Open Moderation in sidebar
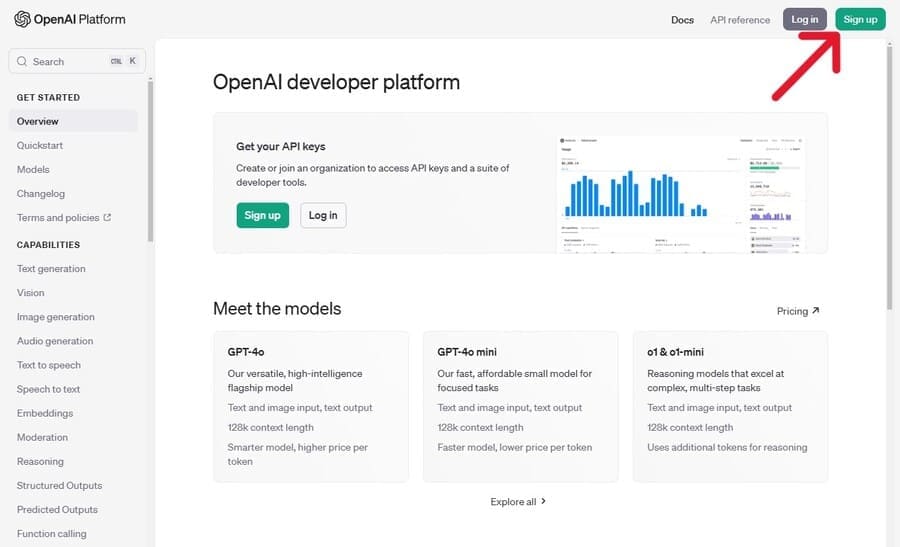This screenshot has width=900, height=547. [42, 437]
